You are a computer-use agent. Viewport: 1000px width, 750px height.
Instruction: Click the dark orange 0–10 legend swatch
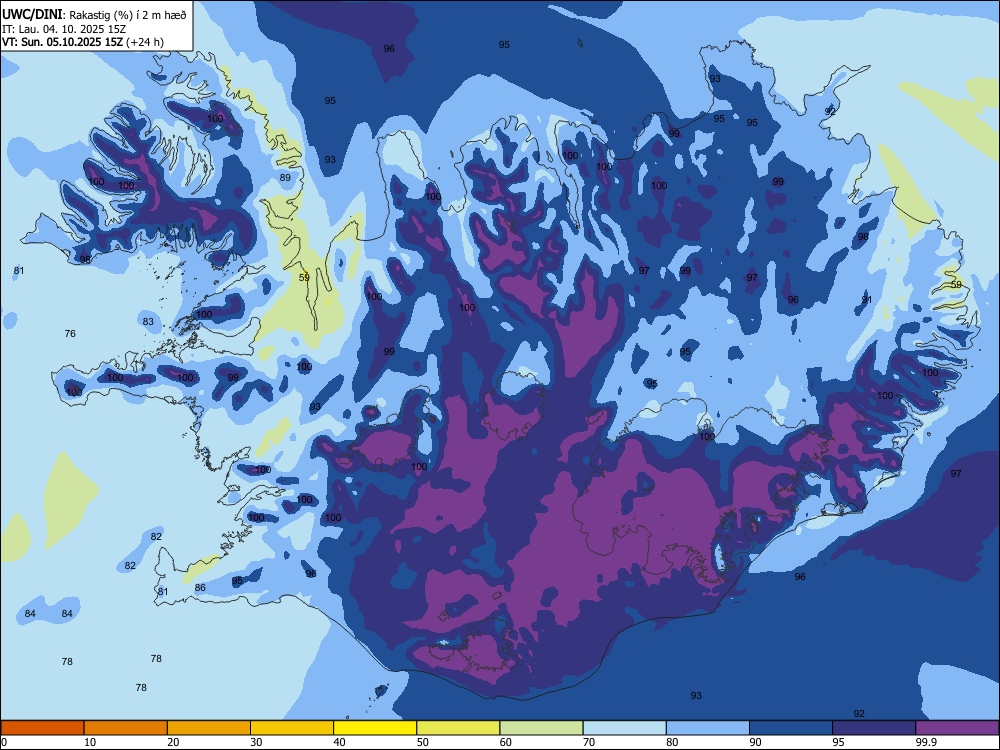coord(42,728)
